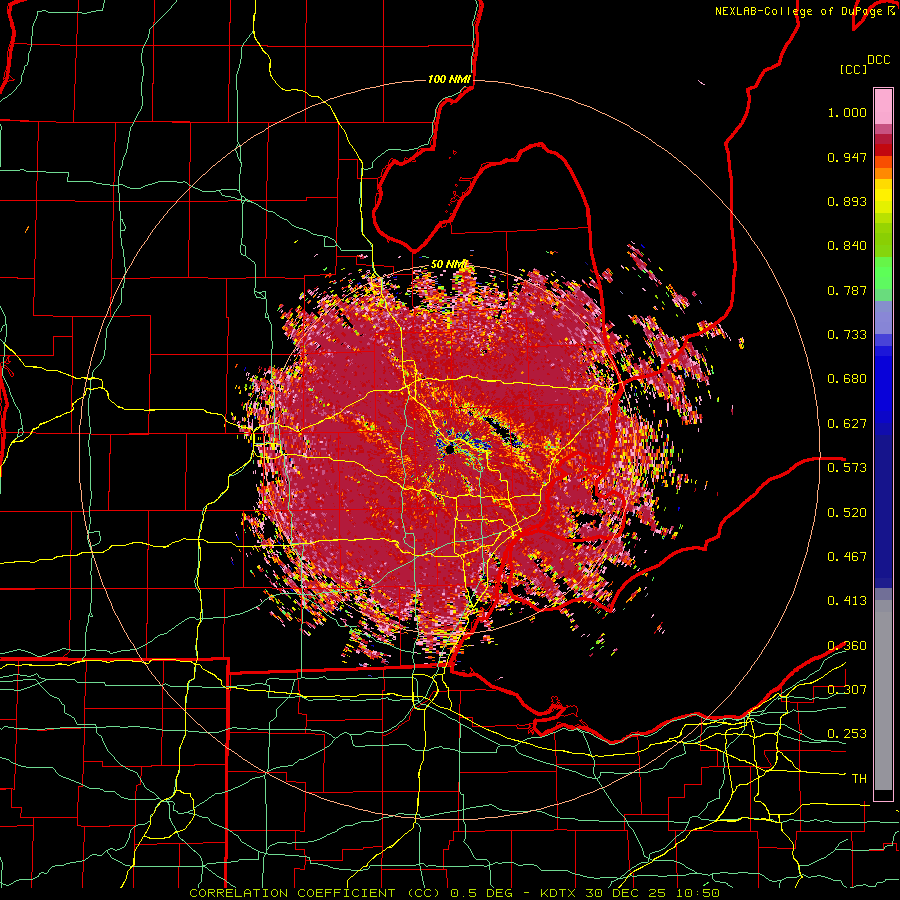Click the 0.467 color scale value
The image size is (900, 900).
point(847,557)
